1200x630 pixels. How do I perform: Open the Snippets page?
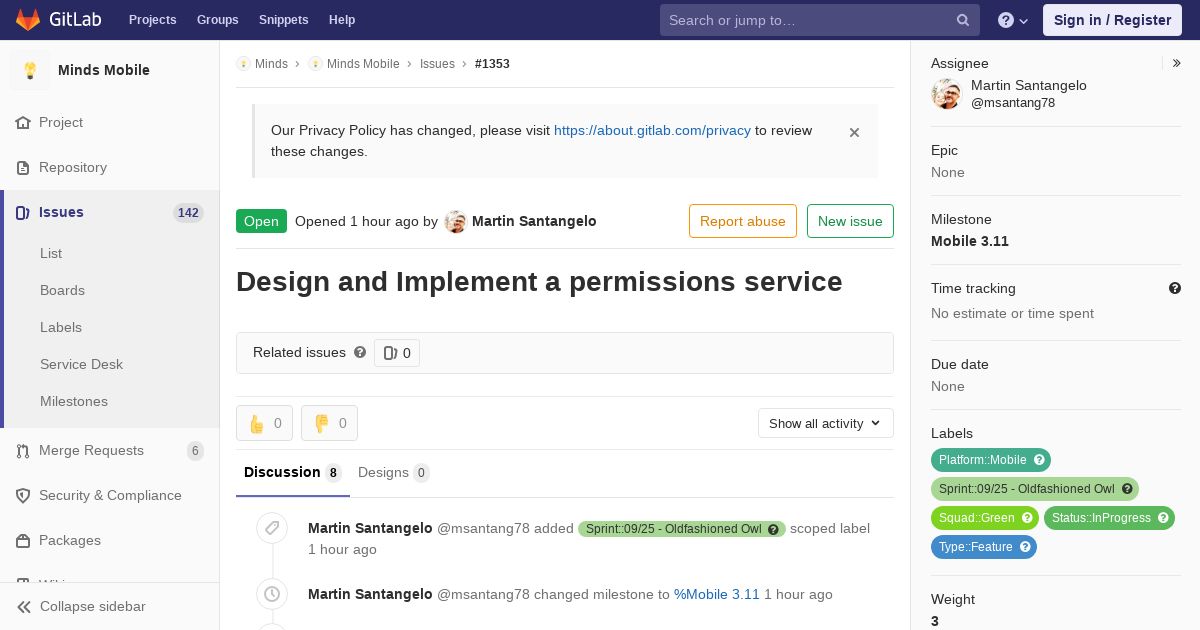point(284,20)
